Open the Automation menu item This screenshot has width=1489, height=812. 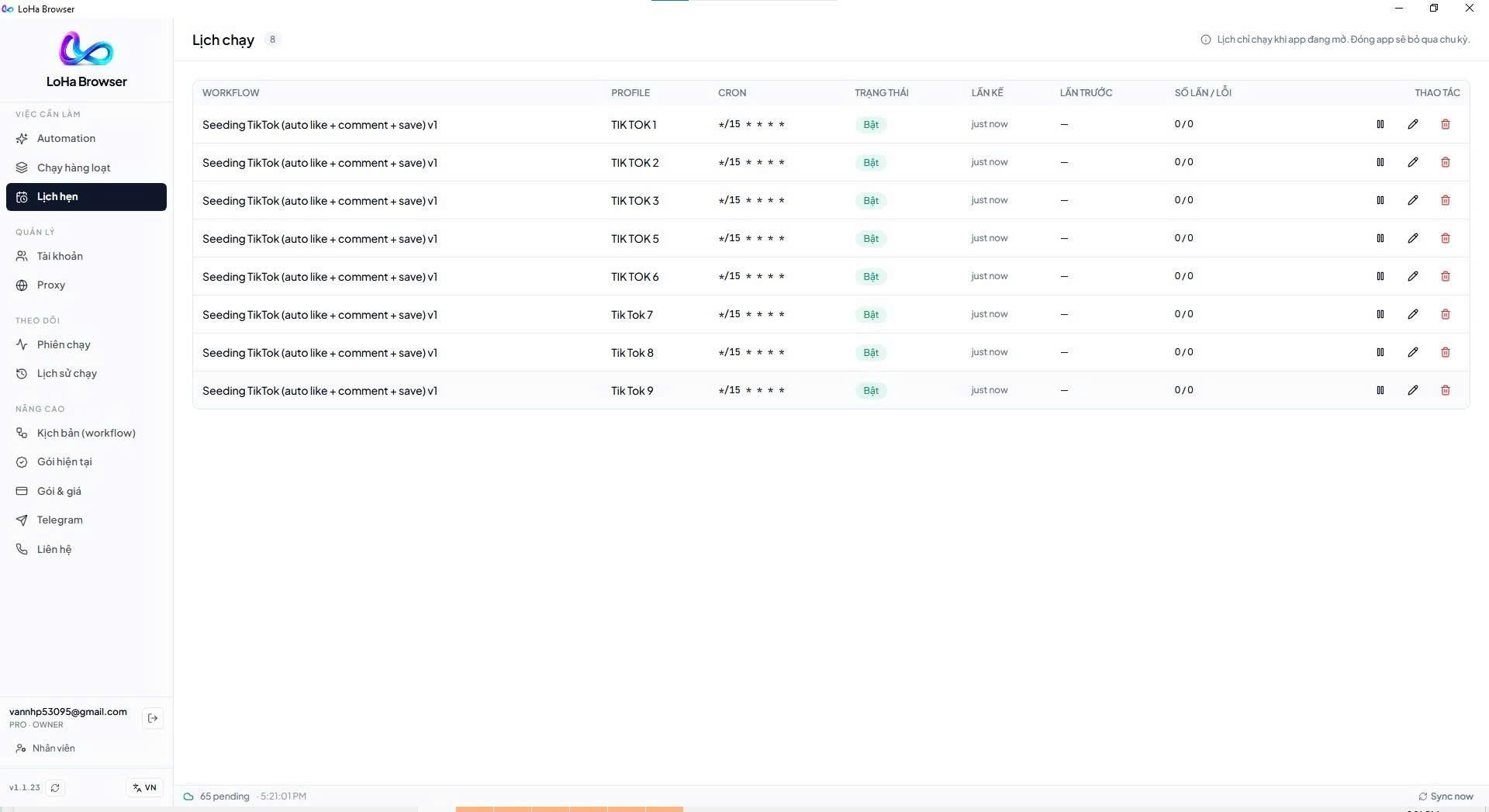[86, 138]
